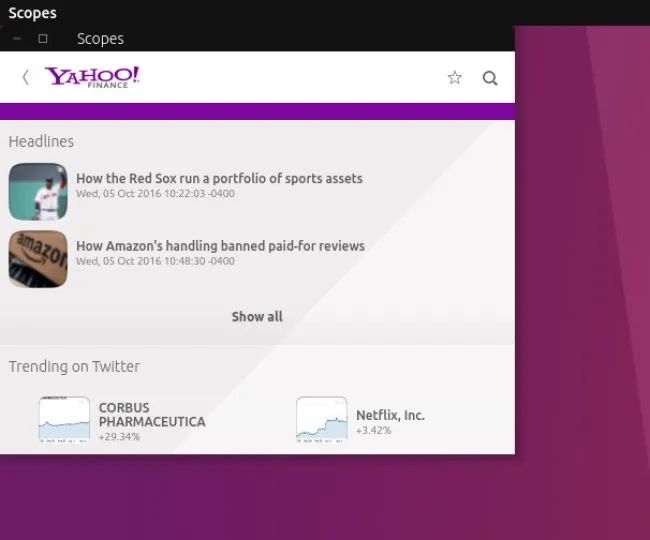Click the Corbus +29.34% change value
Image resolution: width=650 pixels, height=540 pixels.
point(119,437)
